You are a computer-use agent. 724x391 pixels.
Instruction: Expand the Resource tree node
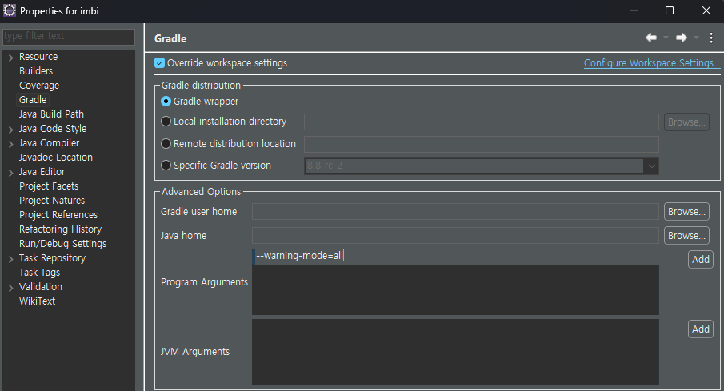point(11,57)
